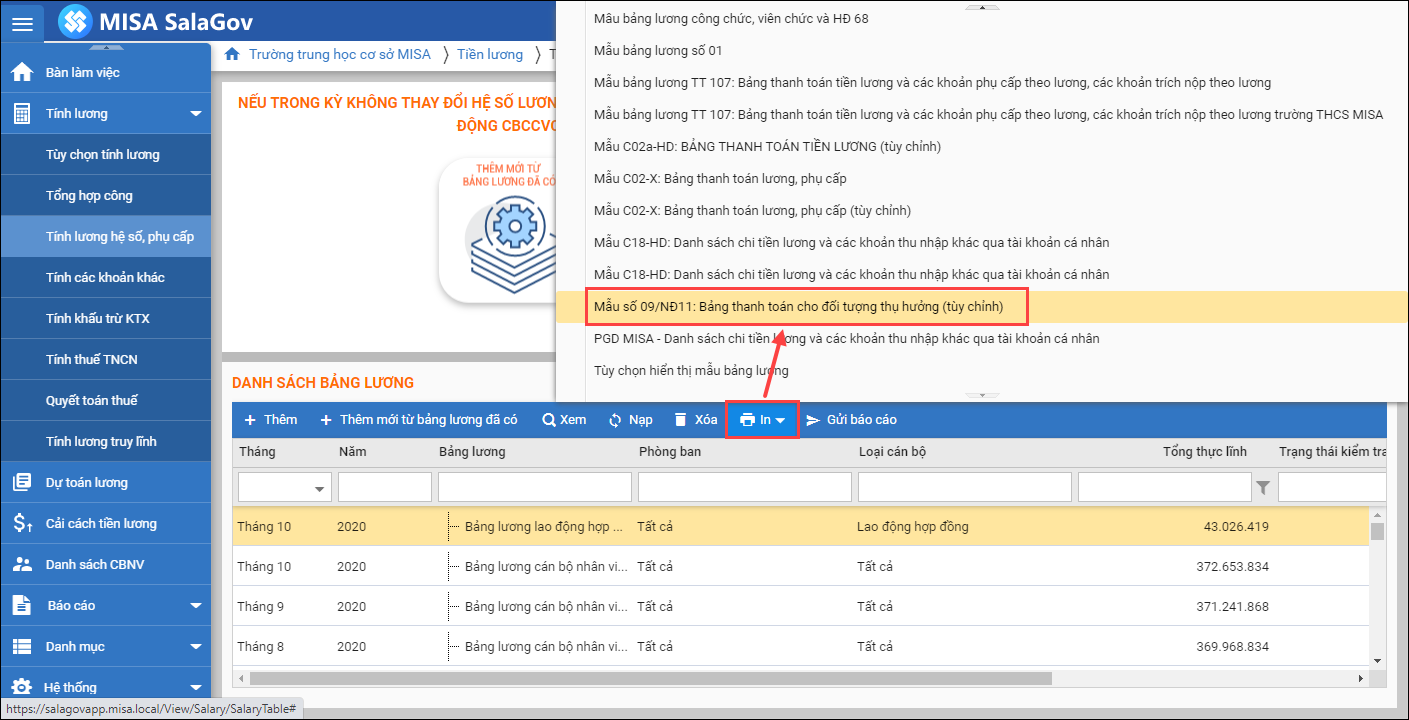Image resolution: width=1409 pixels, height=720 pixels.
Task: Open Quyết toán thuế
Action: tap(106, 400)
